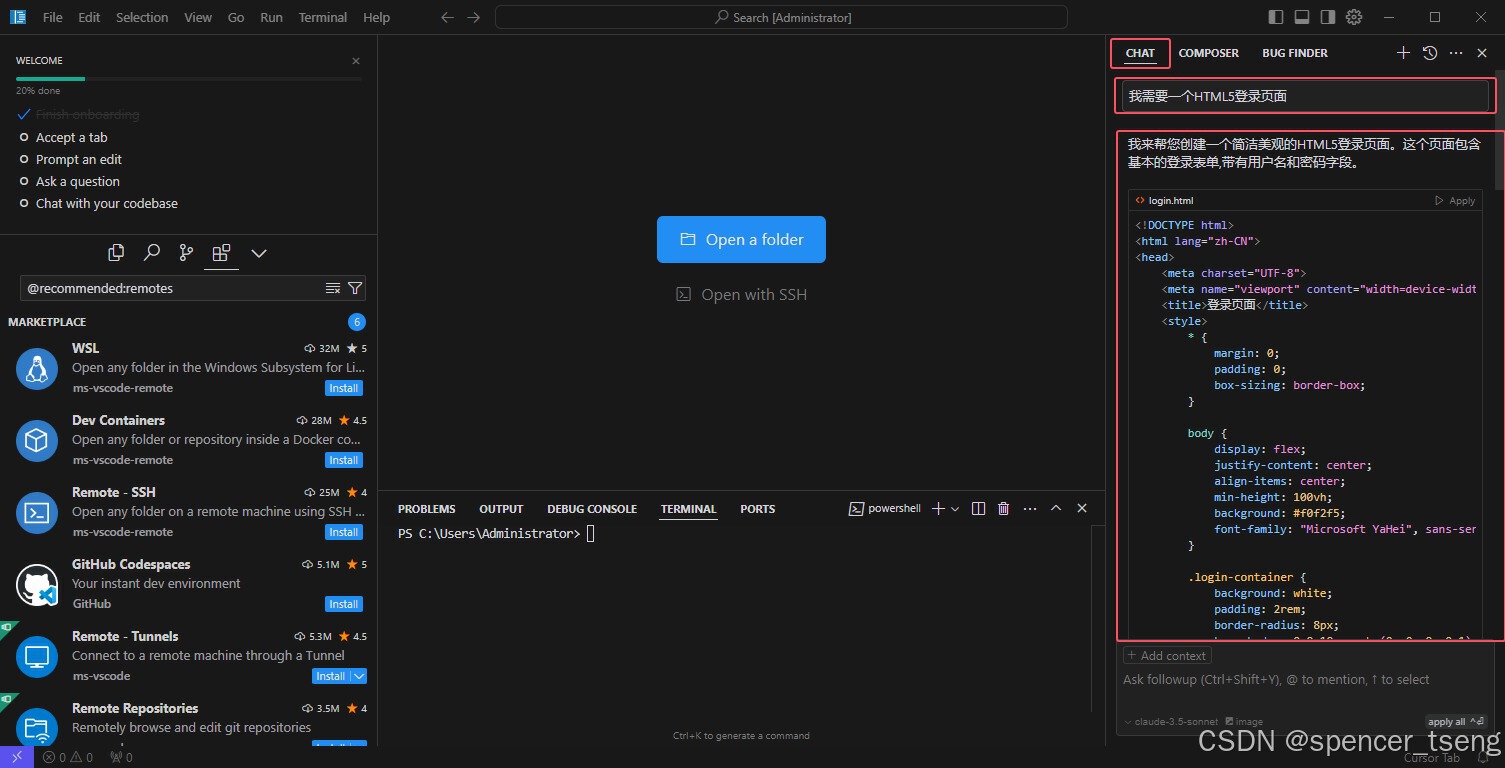Viewport: 1505px width, 768px height.
Task: Click the powershell terminal label
Action: [x=885, y=509]
